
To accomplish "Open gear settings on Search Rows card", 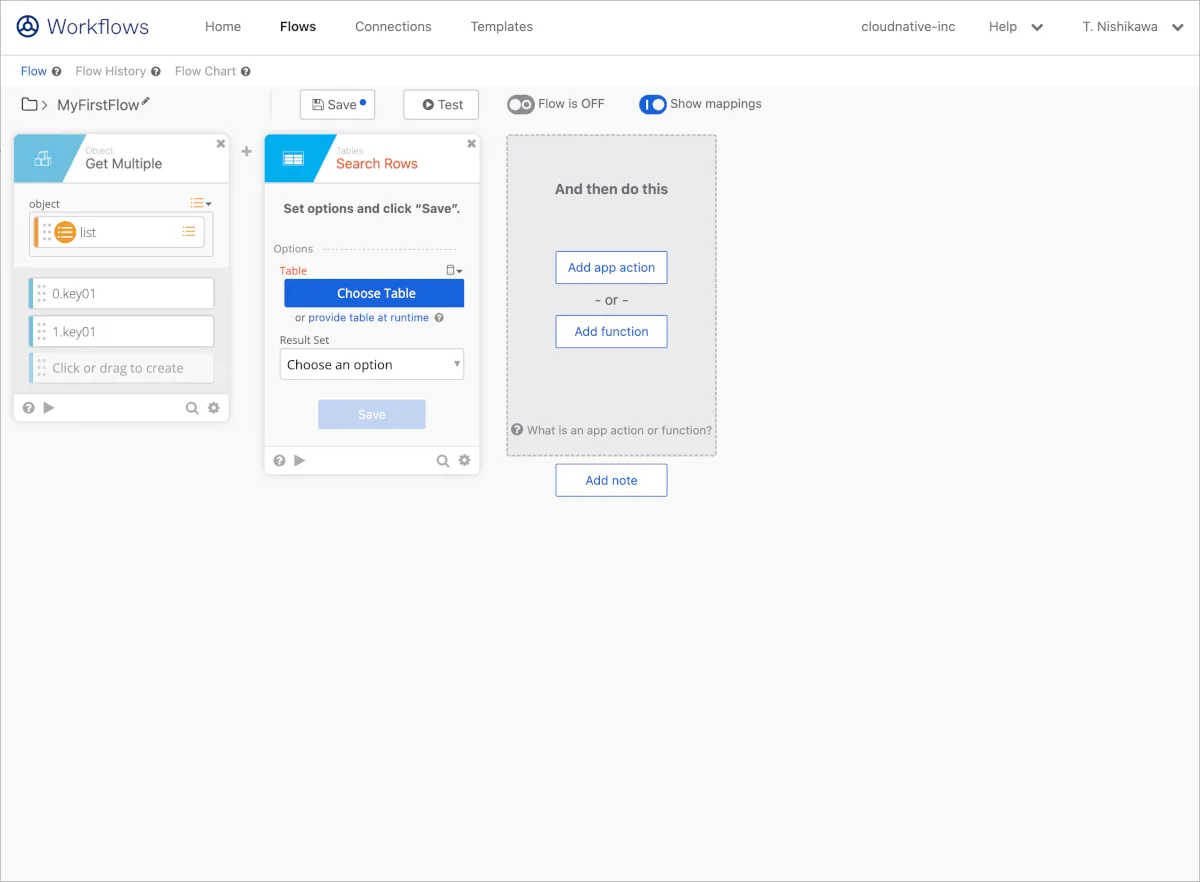I will (465, 460).
